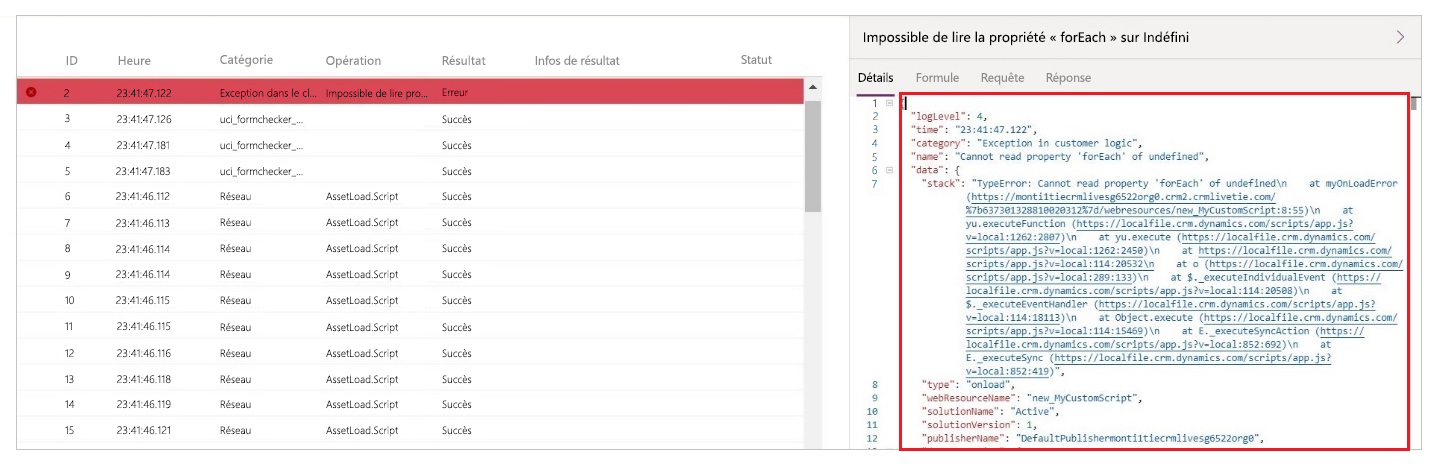Click the Statut column header

pos(756,60)
